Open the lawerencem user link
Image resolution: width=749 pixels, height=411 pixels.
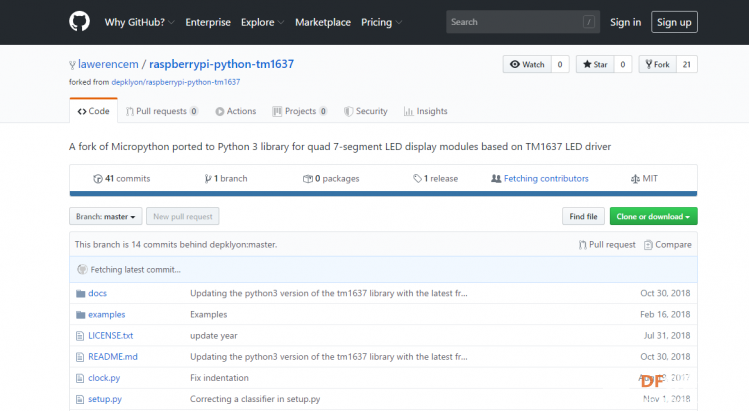[x=108, y=64]
